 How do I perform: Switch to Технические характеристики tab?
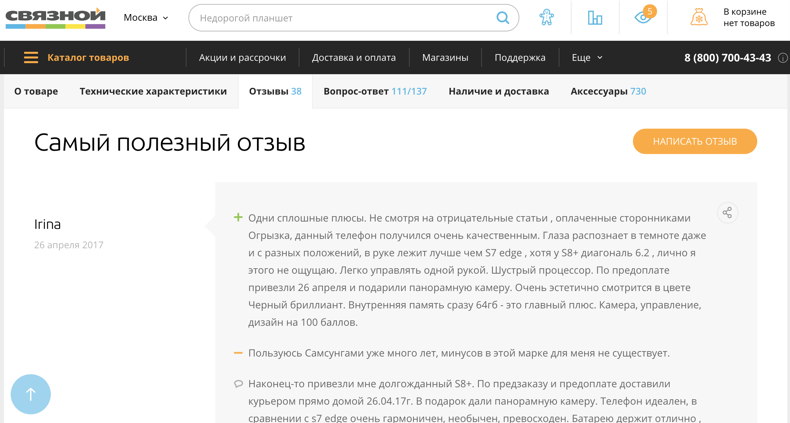point(153,91)
